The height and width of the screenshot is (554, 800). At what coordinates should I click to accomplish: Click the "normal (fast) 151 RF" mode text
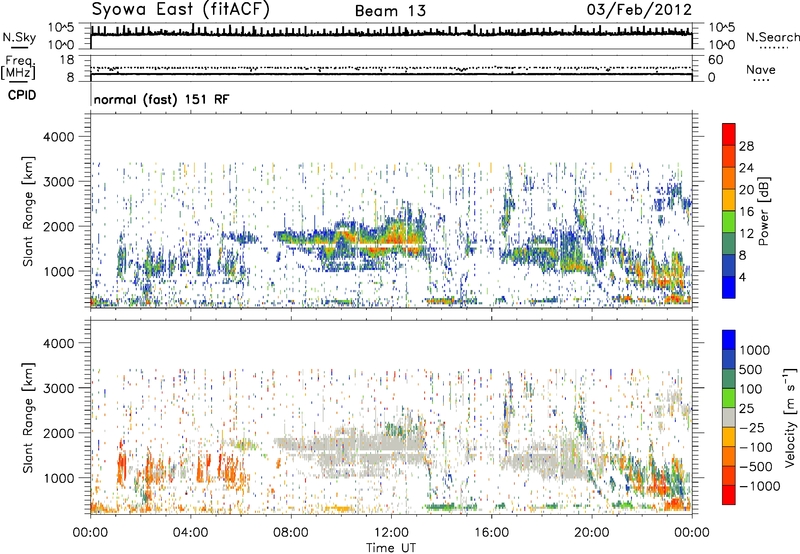click(161, 99)
